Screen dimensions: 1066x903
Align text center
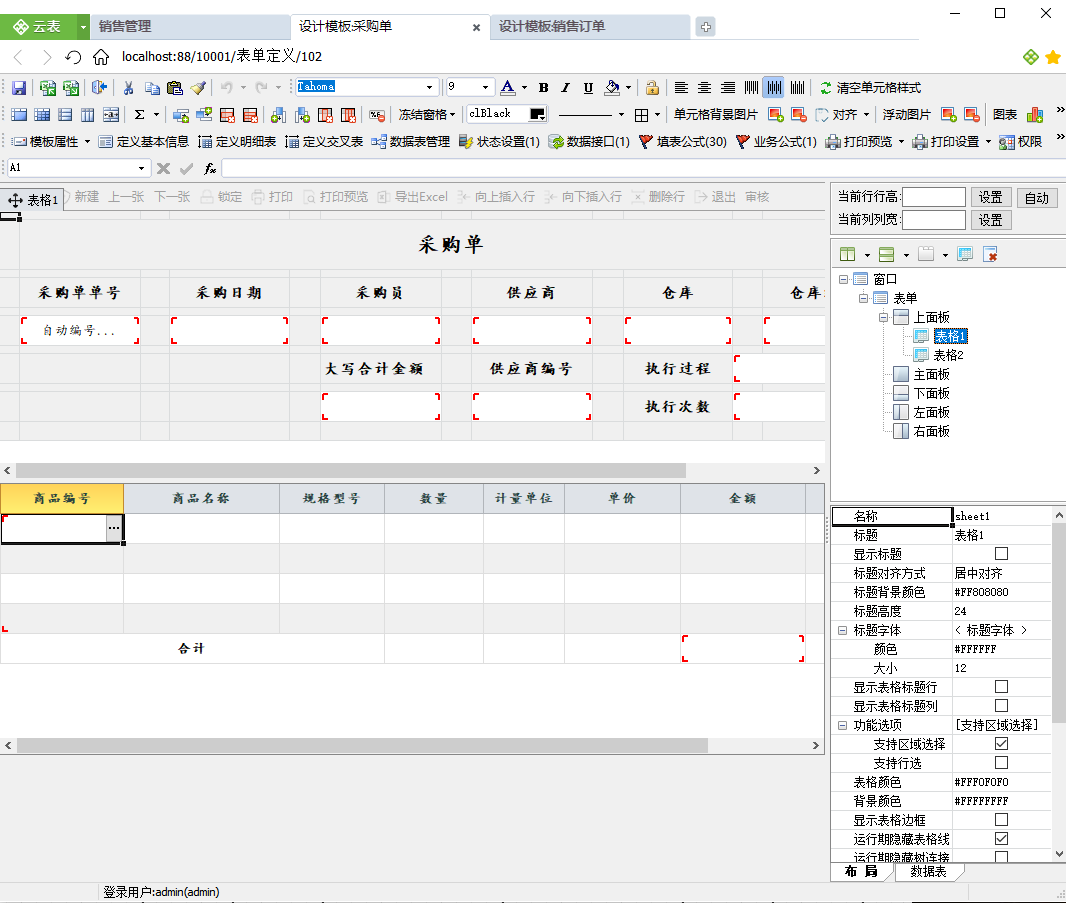point(704,88)
